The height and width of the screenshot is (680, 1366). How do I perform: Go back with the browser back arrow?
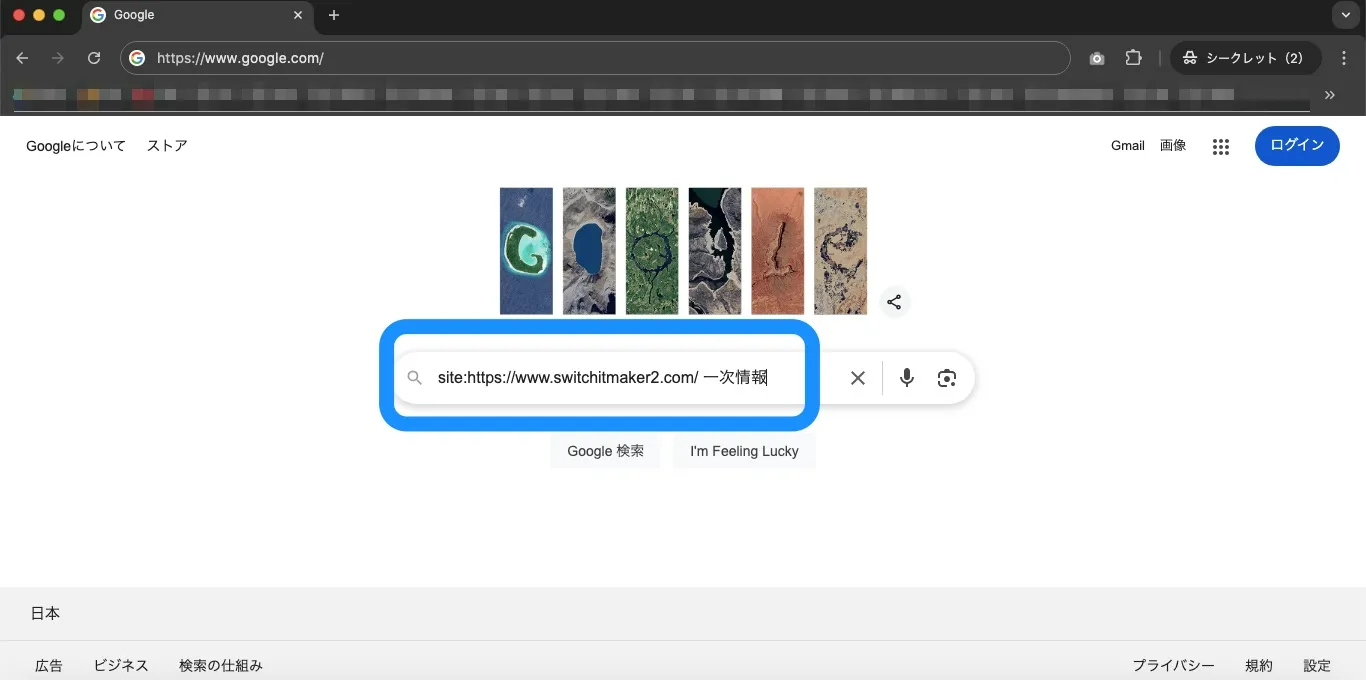(22, 58)
